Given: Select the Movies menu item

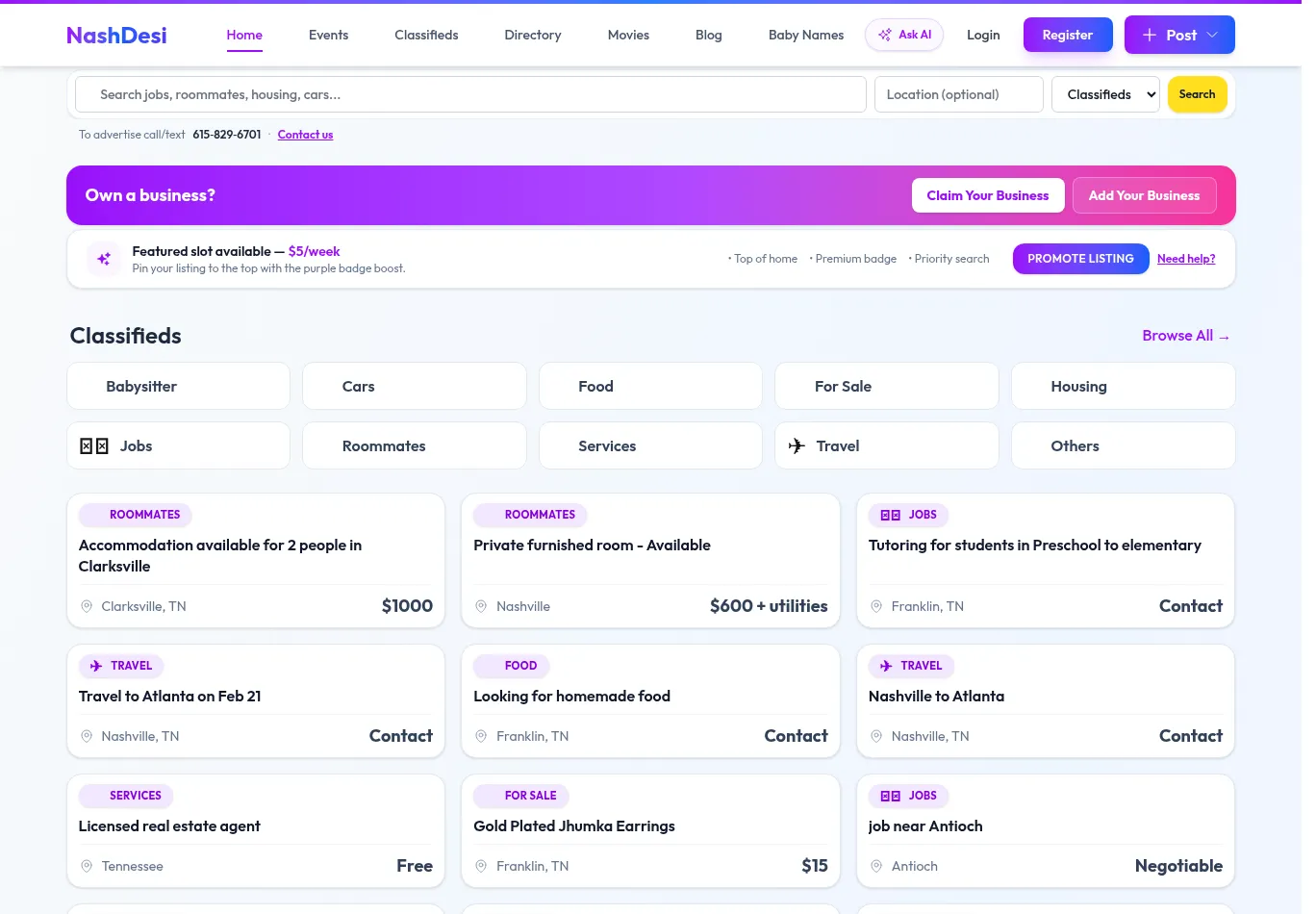Looking at the screenshot, I should tap(628, 35).
